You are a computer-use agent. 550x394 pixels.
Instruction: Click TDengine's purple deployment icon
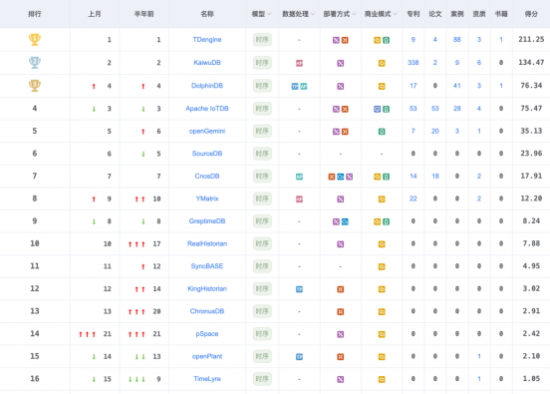coord(336,40)
